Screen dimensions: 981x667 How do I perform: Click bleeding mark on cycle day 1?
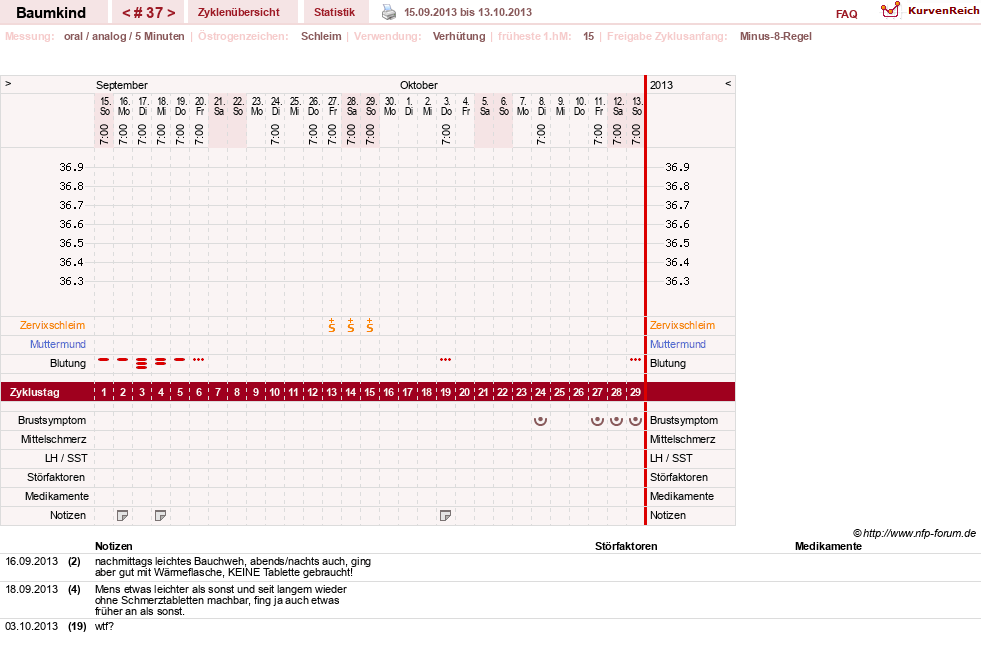coord(104,360)
